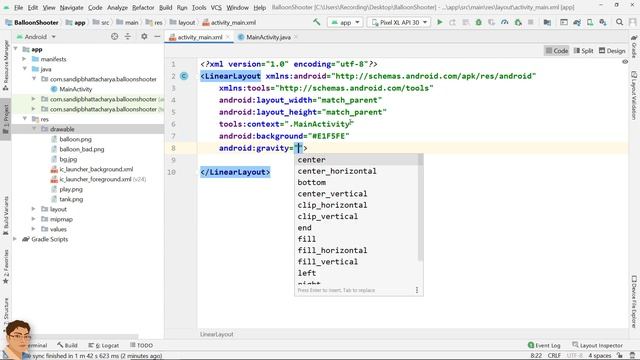Click the Make Project hammer icon

point(317,22)
